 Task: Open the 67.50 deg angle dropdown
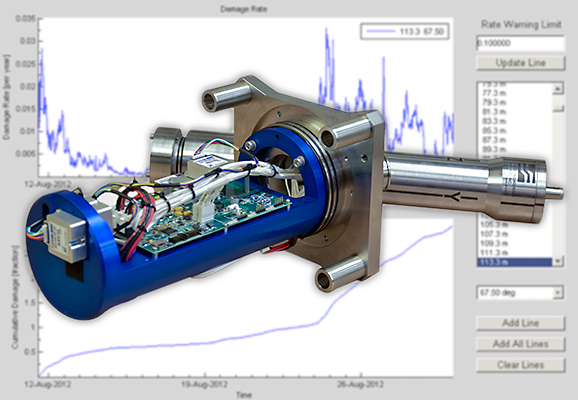click(520, 293)
